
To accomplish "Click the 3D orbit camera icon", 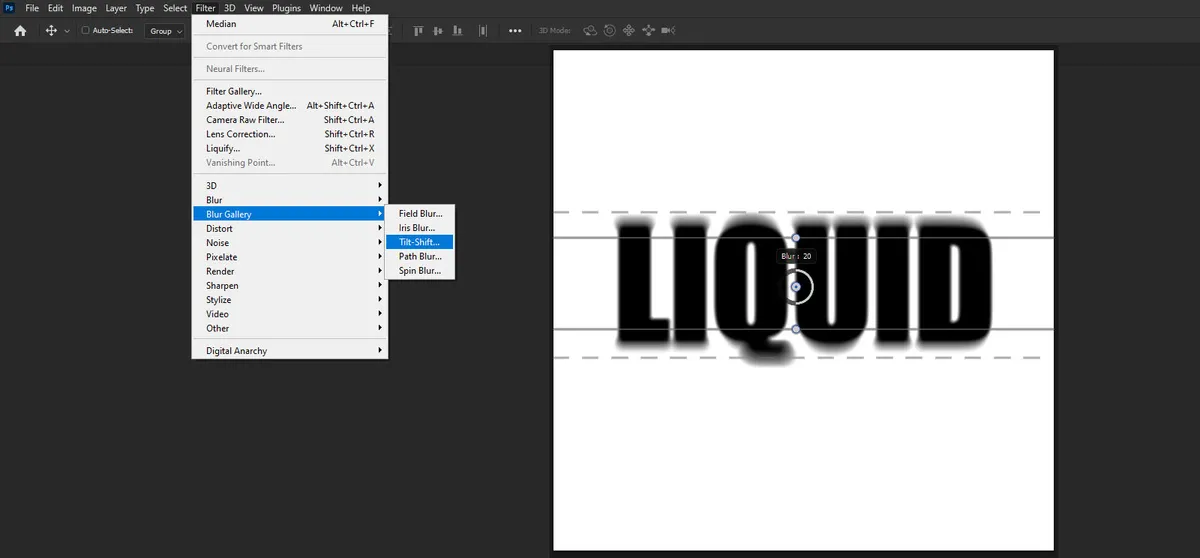I will click(x=590, y=31).
